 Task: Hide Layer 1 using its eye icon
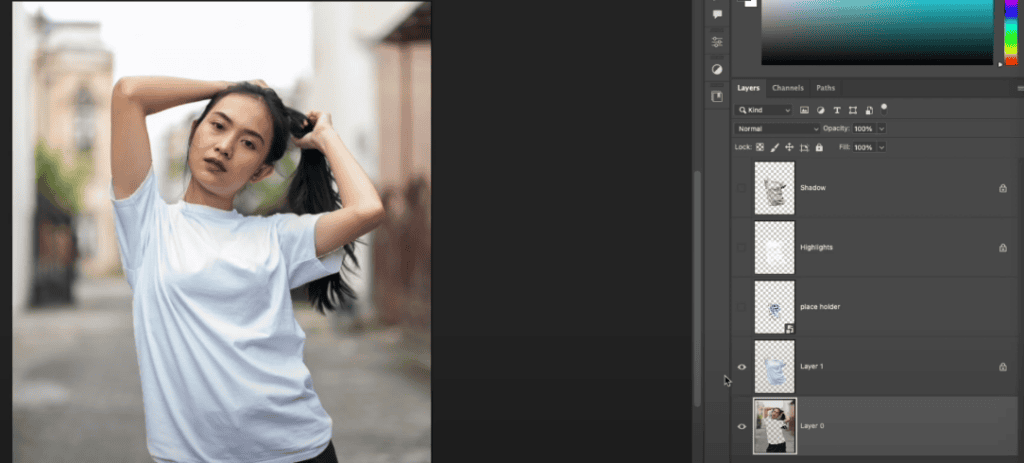[x=741, y=367]
